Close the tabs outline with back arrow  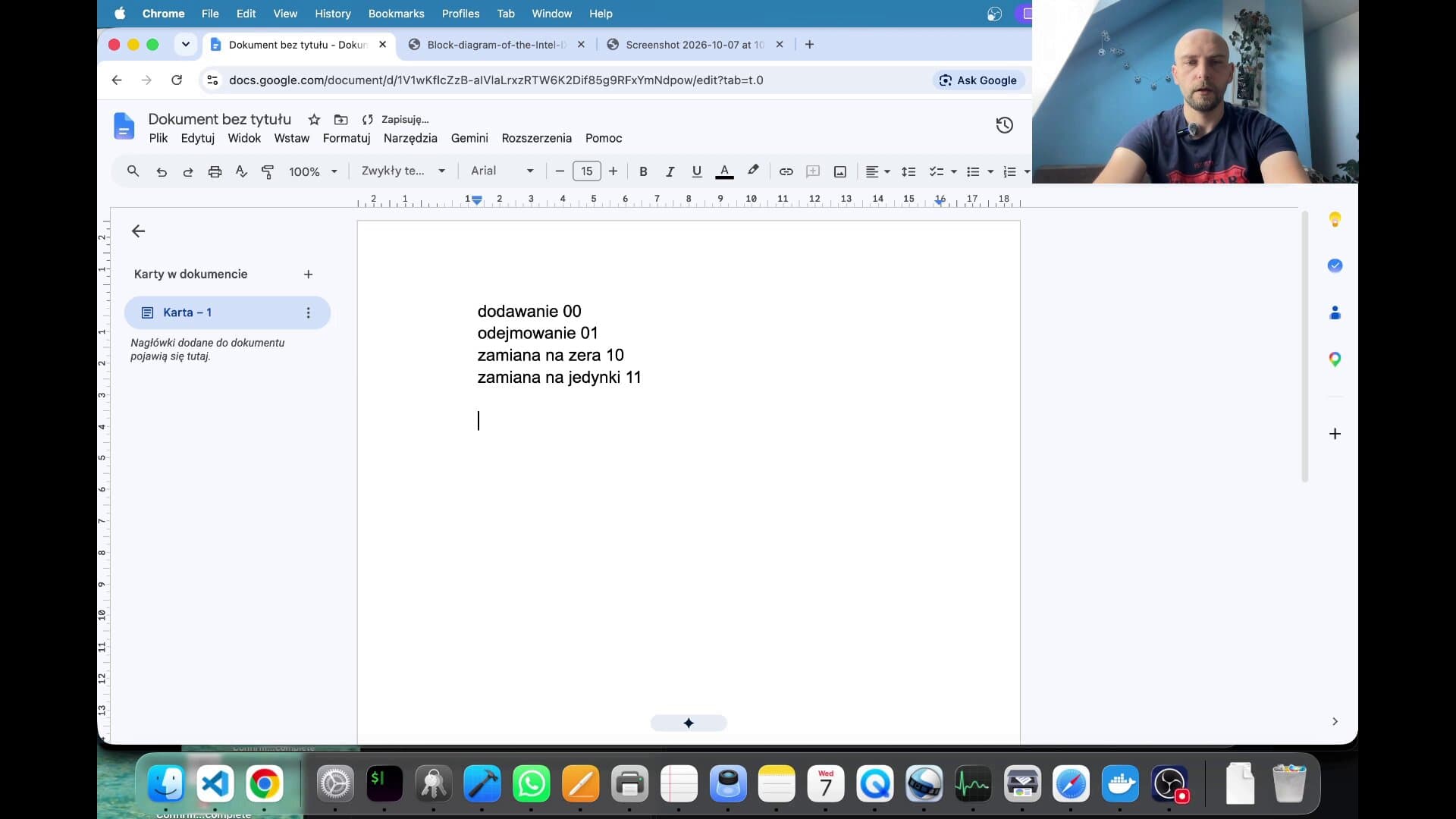(x=138, y=231)
